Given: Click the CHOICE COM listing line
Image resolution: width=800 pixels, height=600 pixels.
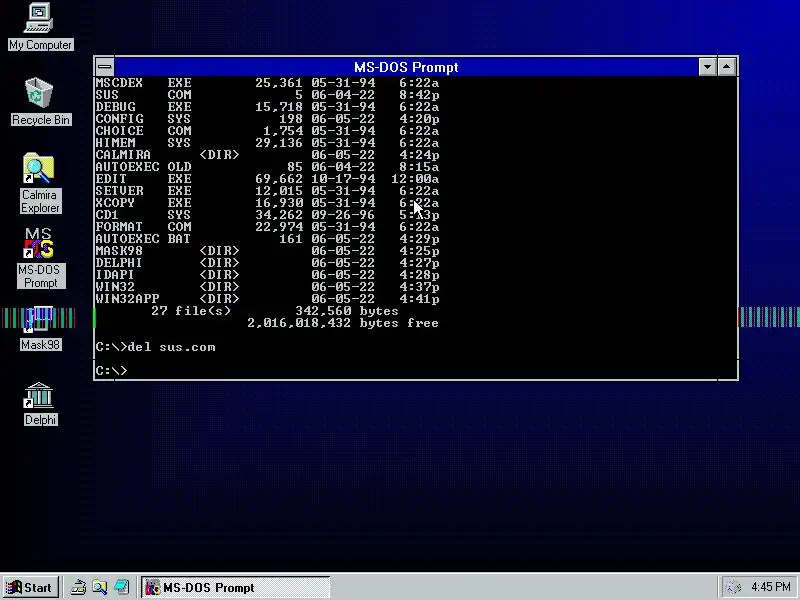Looking at the screenshot, I should point(267,131).
